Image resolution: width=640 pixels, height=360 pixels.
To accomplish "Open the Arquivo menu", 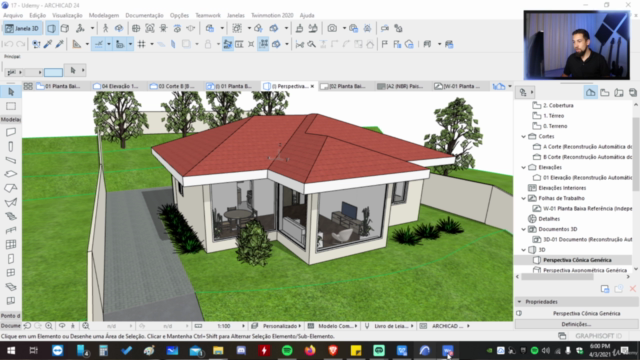I will (x=13, y=15).
